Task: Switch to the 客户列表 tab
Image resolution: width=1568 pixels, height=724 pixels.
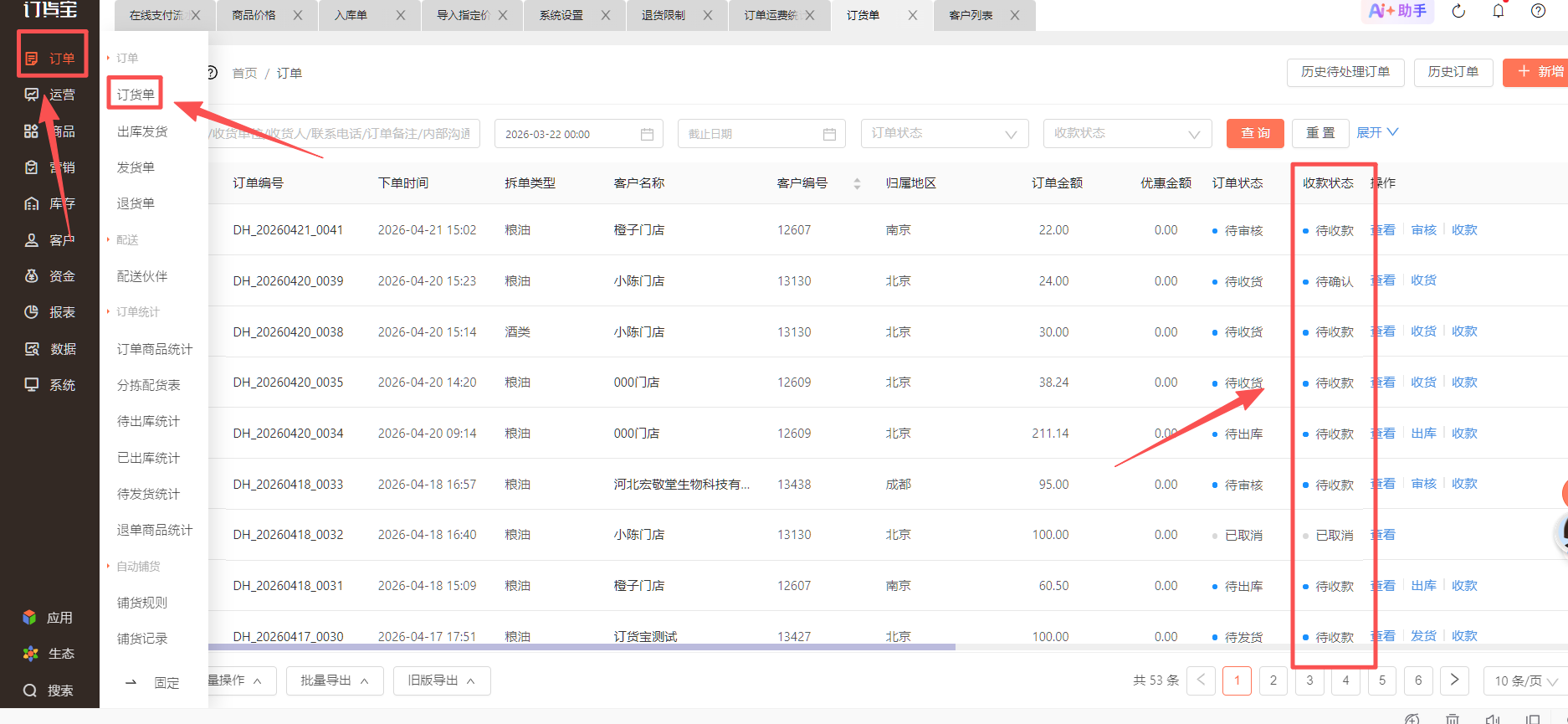Action: coord(971,15)
